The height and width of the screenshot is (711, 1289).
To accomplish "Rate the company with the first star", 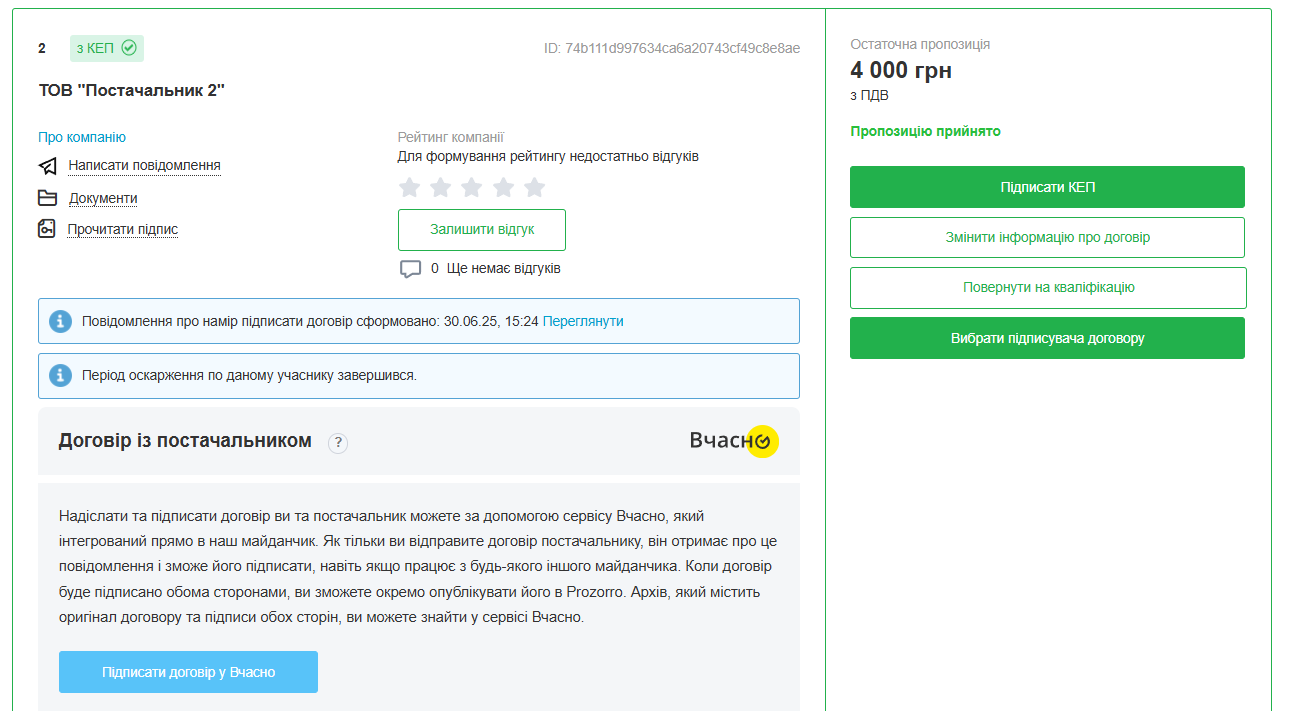I will 409,187.
